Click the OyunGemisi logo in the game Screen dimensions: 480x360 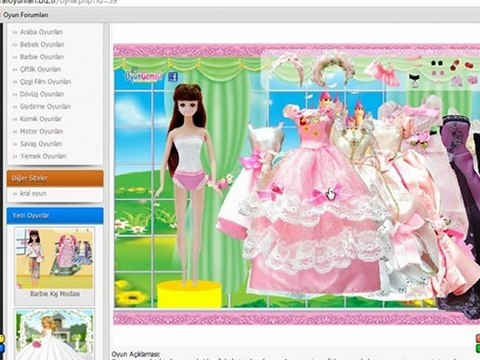coord(144,76)
